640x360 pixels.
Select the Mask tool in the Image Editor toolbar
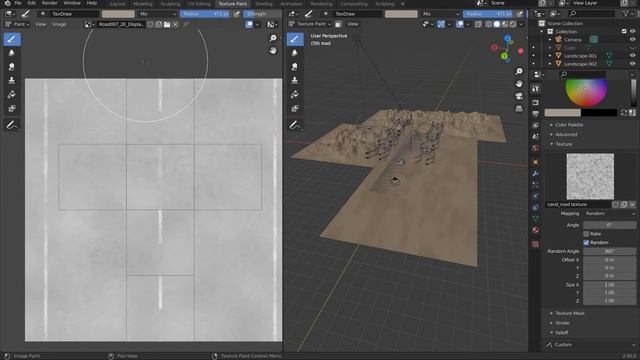pos(12,109)
